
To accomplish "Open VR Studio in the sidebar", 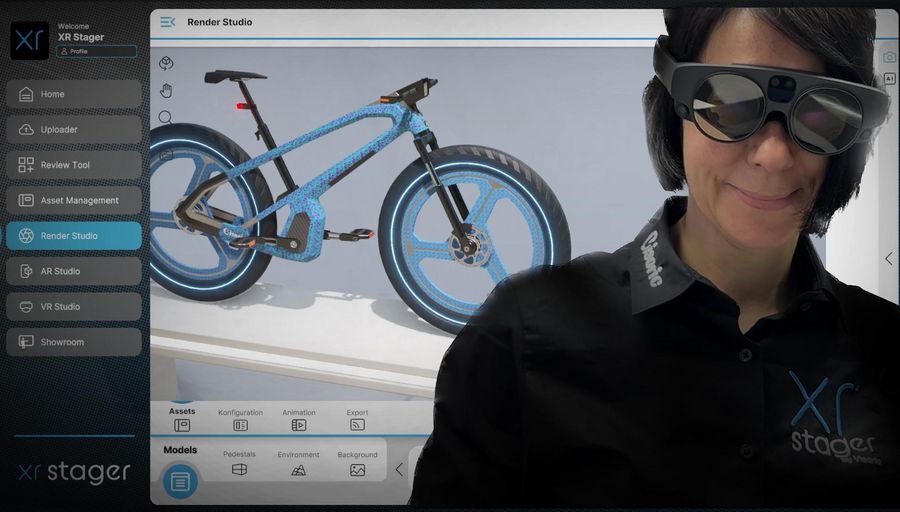I will coord(74,307).
